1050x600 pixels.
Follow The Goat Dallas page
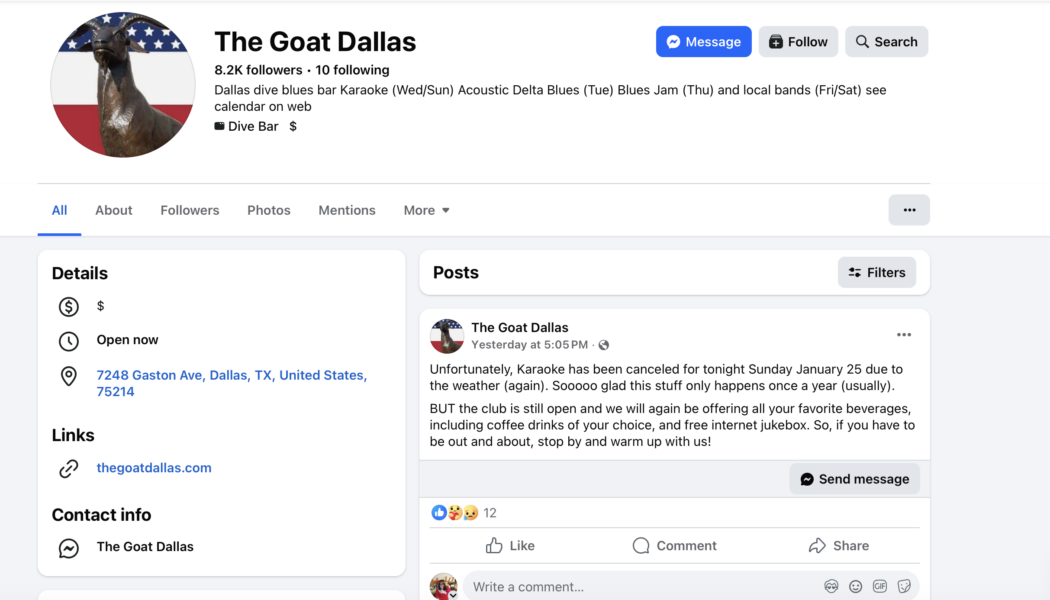(x=798, y=42)
